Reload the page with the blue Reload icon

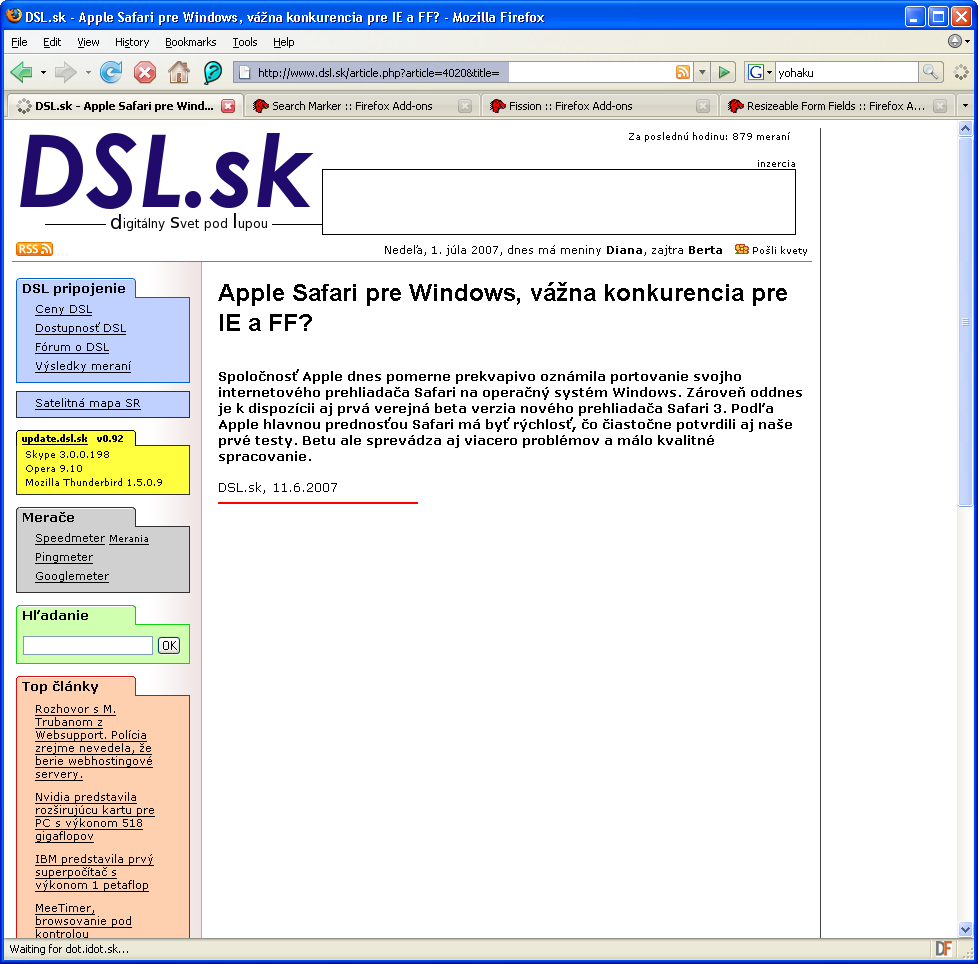click(x=111, y=72)
